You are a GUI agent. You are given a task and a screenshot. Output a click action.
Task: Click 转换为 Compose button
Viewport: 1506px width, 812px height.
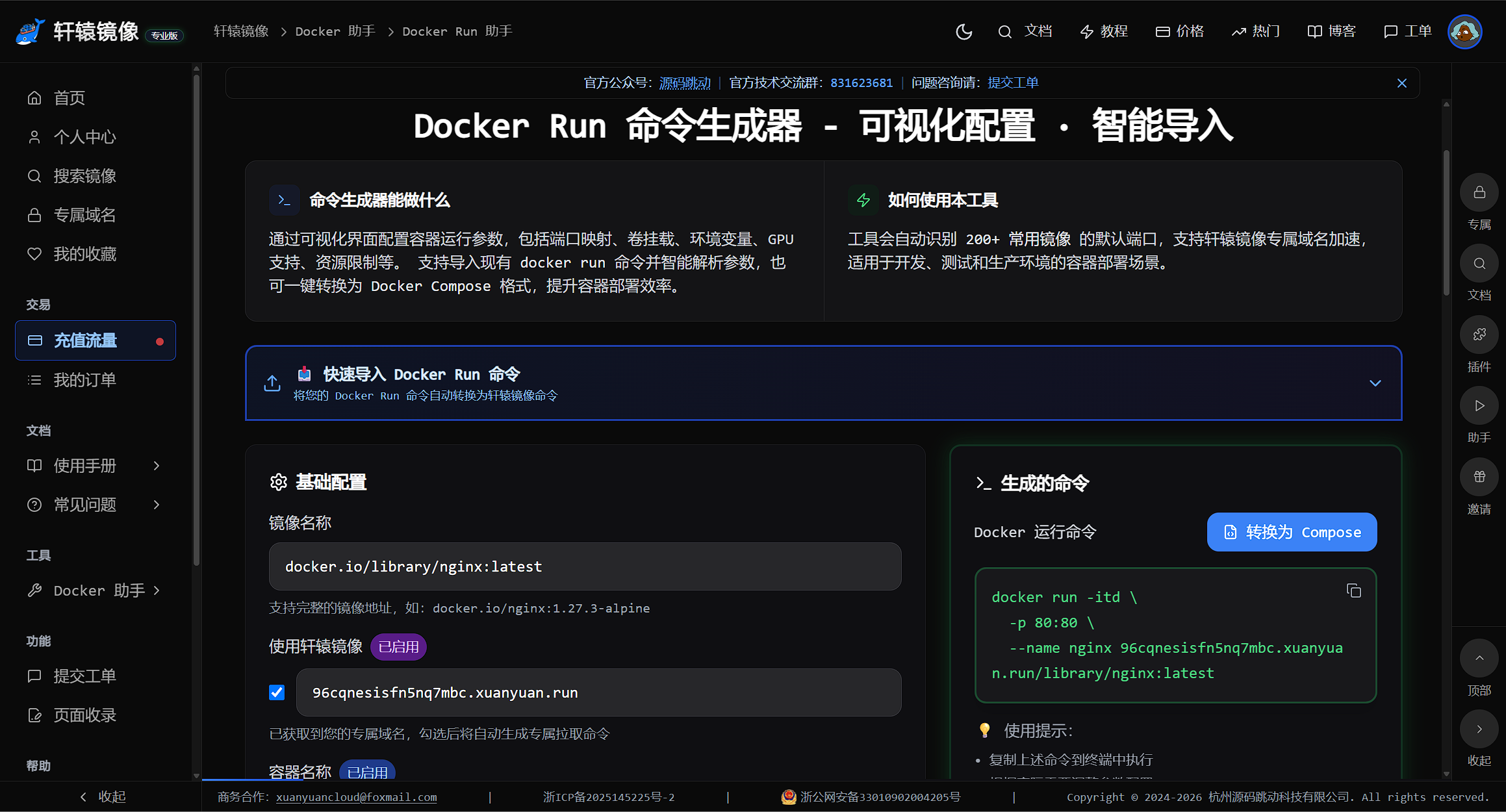coord(1292,532)
